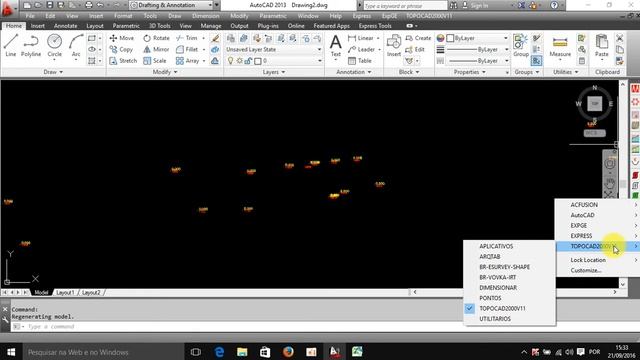Choose the Array tool

click(x=187, y=61)
